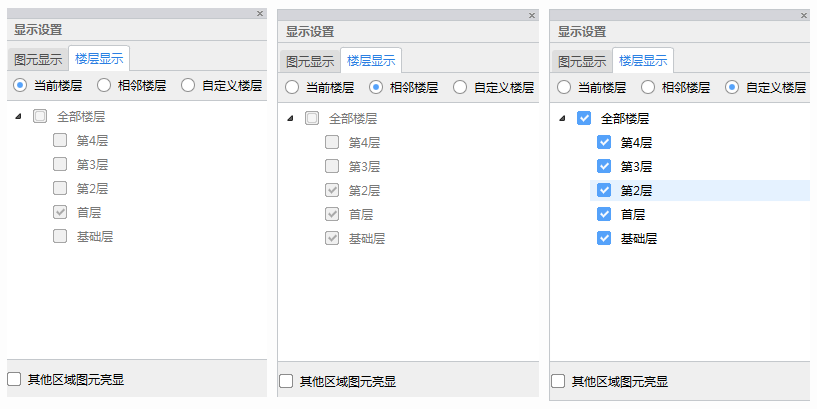This screenshot has height=409, width=817.
Task: Choose 当前楼层 radio in left panel
Action: tap(20, 85)
